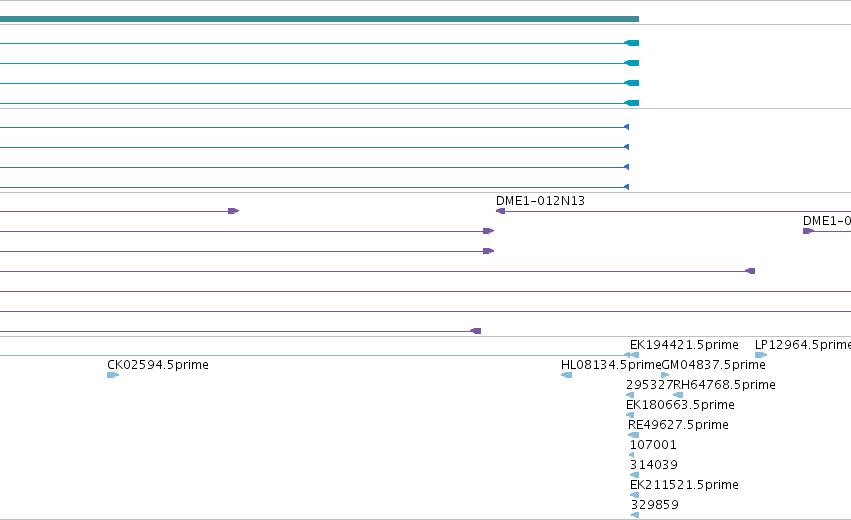Select the EK211521.5prime label

point(684,485)
